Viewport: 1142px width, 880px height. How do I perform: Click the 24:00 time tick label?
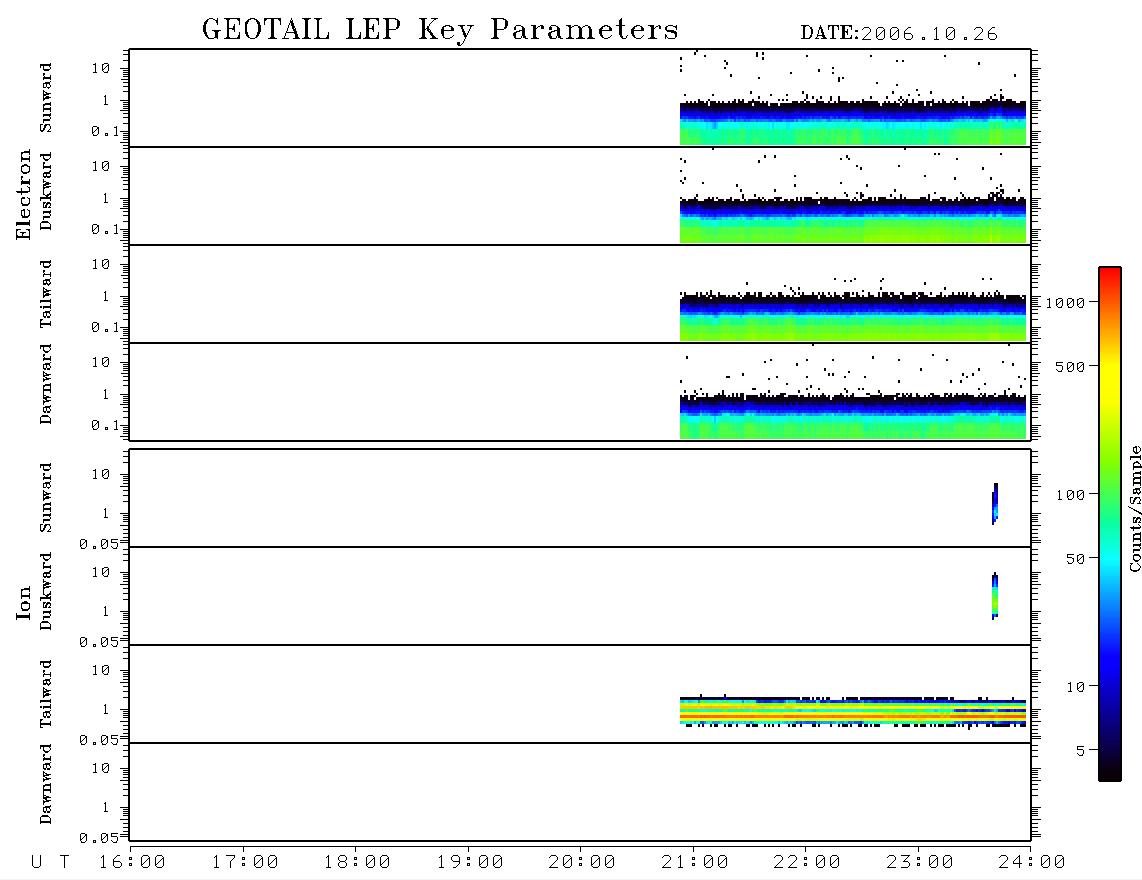[1032, 863]
